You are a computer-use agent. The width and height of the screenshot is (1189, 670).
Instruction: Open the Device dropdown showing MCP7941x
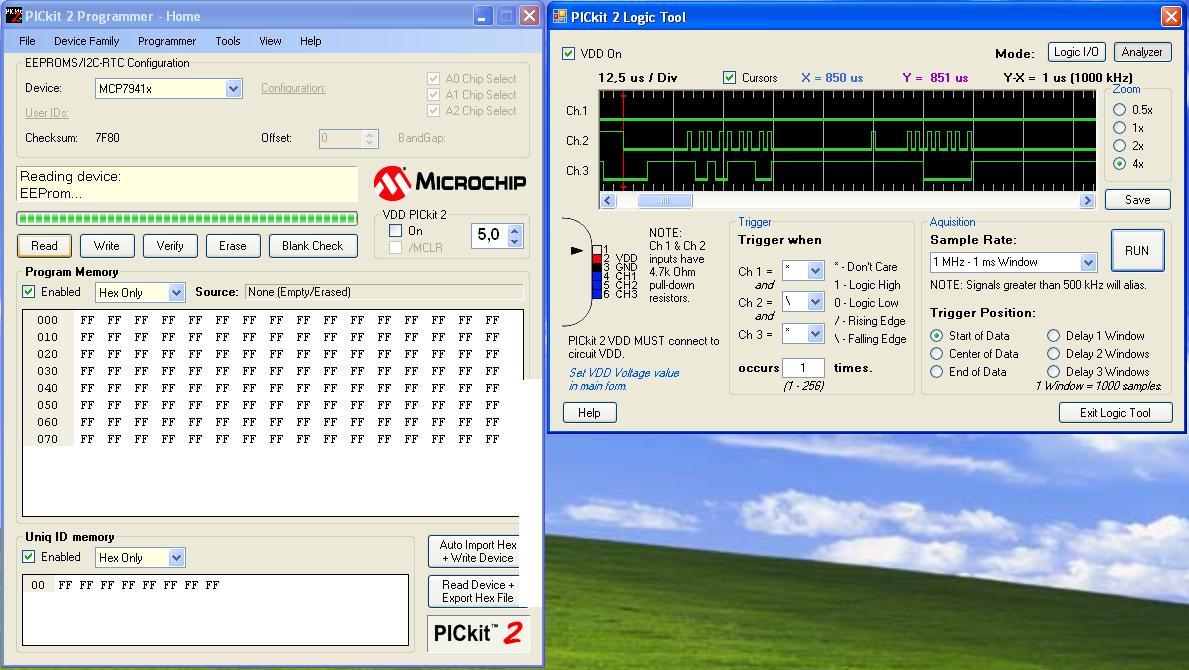[233, 89]
